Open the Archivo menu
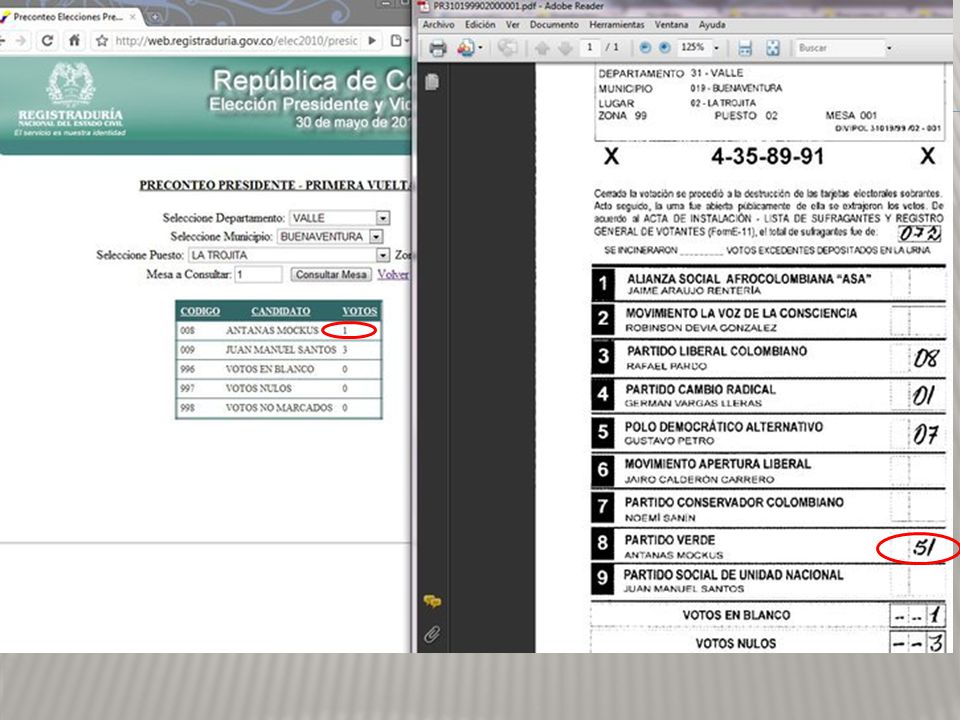The width and height of the screenshot is (960, 720). [438, 24]
